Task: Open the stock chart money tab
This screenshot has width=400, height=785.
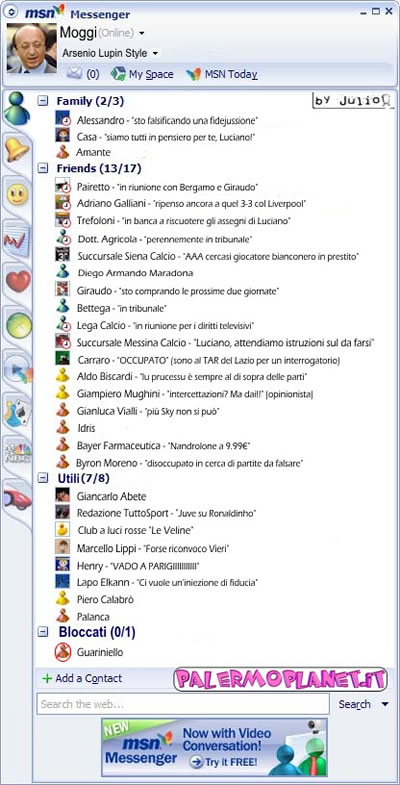Action: 17,240
